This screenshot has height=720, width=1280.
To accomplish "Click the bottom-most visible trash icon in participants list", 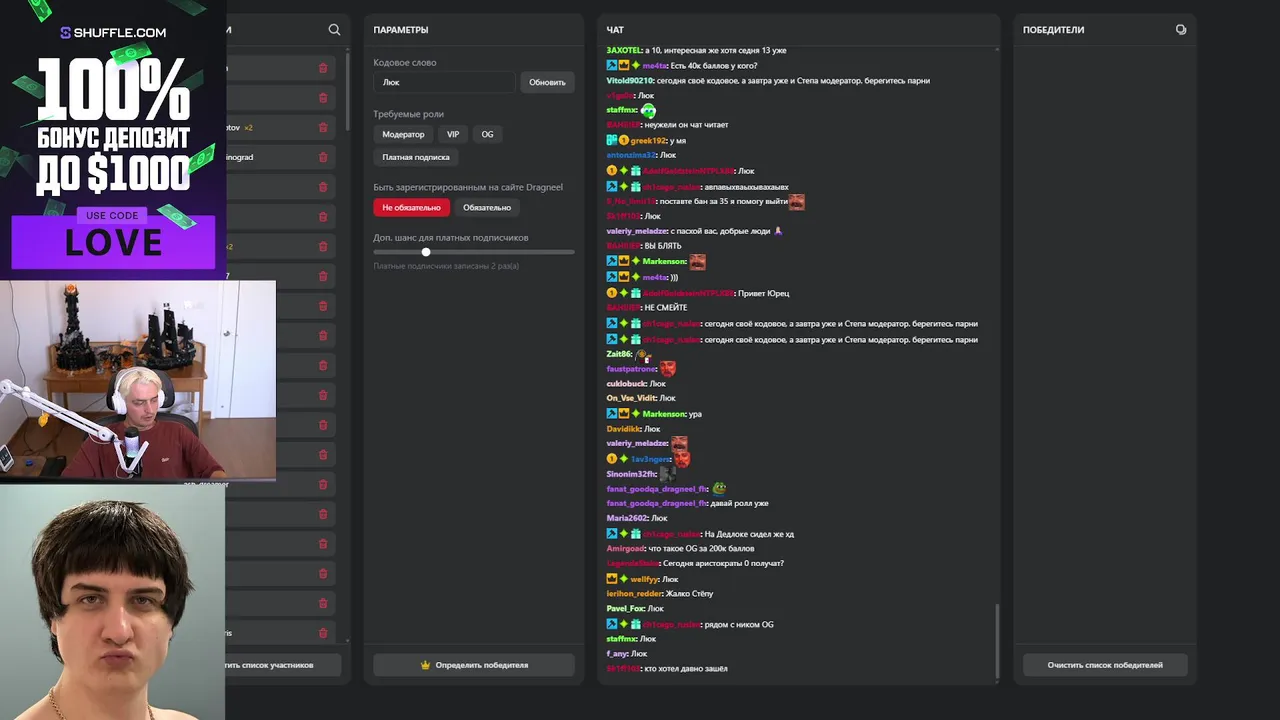I will click(323, 633).
